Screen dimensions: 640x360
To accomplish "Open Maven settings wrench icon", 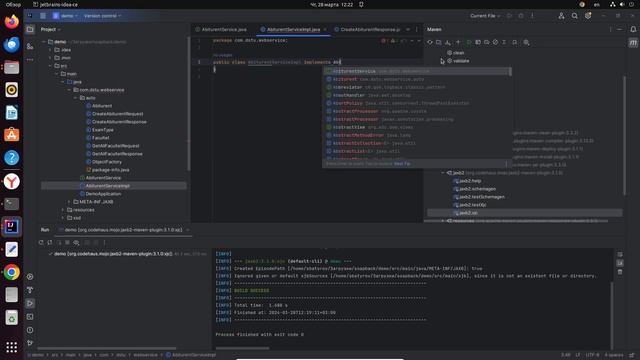I will 526,42.
